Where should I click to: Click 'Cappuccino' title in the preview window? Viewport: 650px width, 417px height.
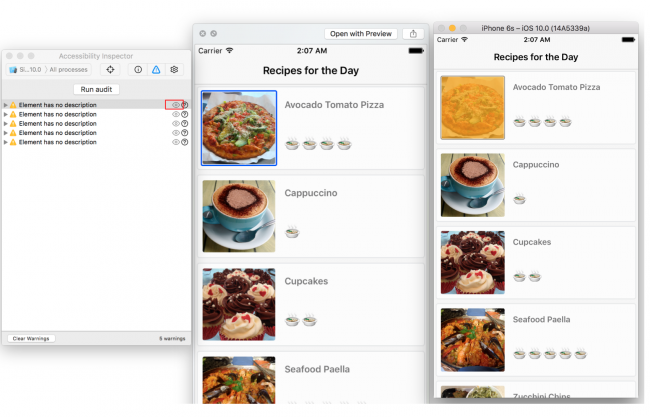coord(311,193)
